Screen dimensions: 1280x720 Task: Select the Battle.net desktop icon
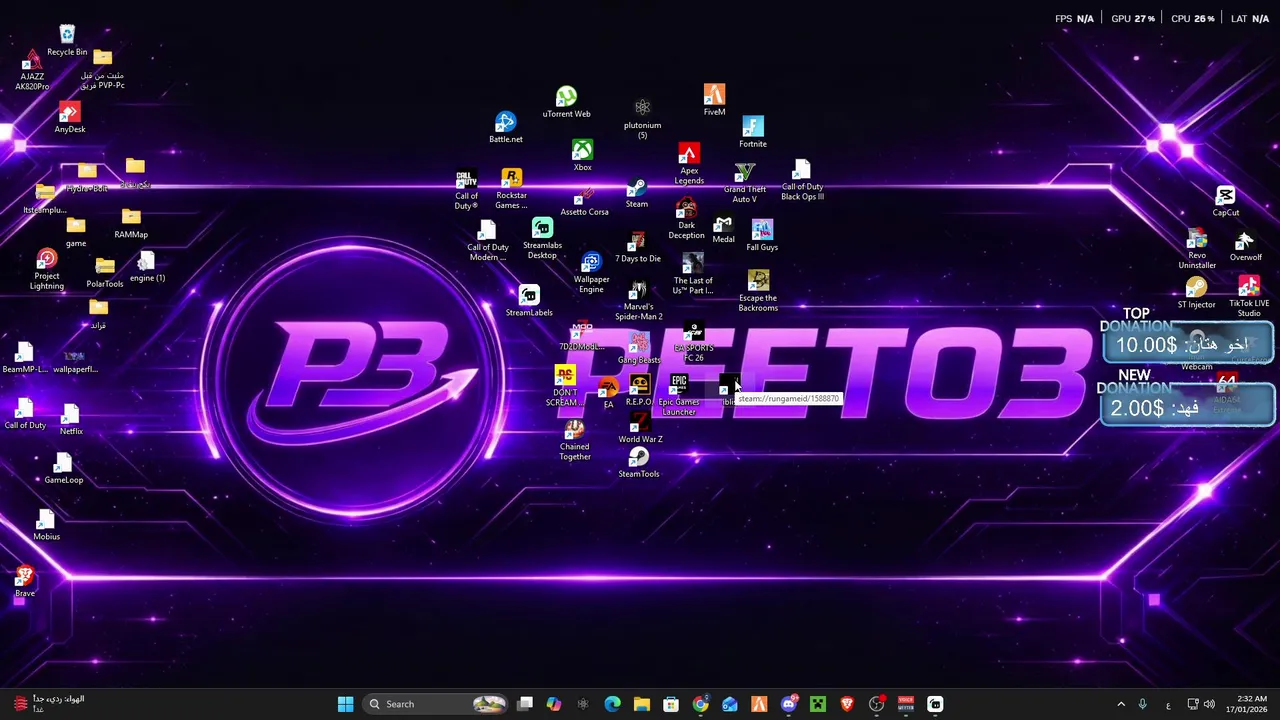coord(506,128)
